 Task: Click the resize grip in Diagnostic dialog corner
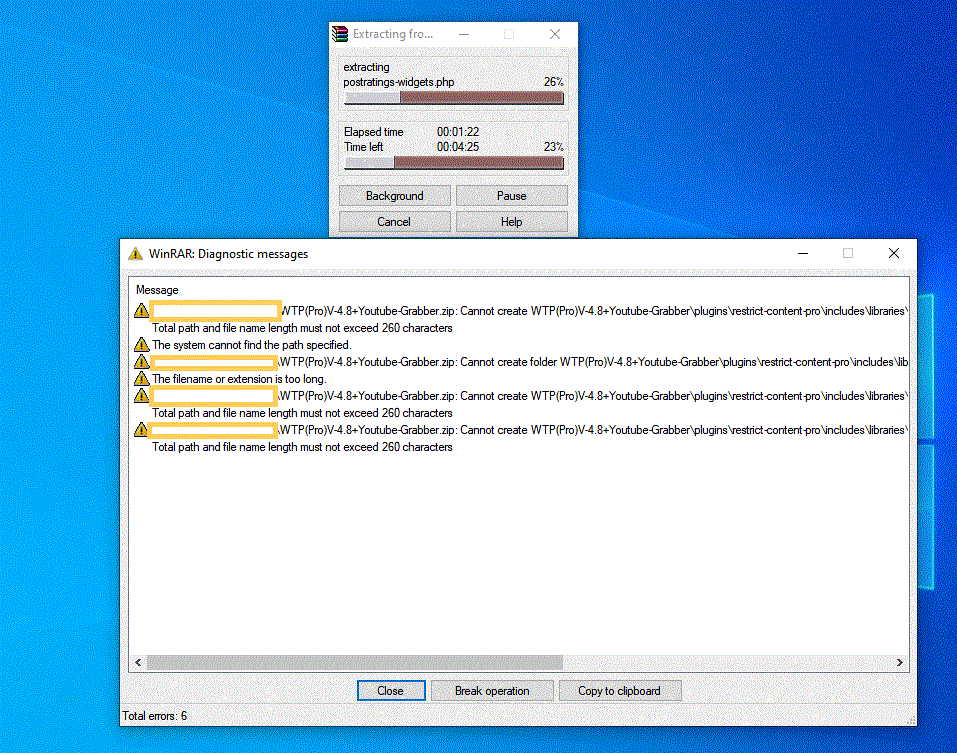(x=911, y=721)
